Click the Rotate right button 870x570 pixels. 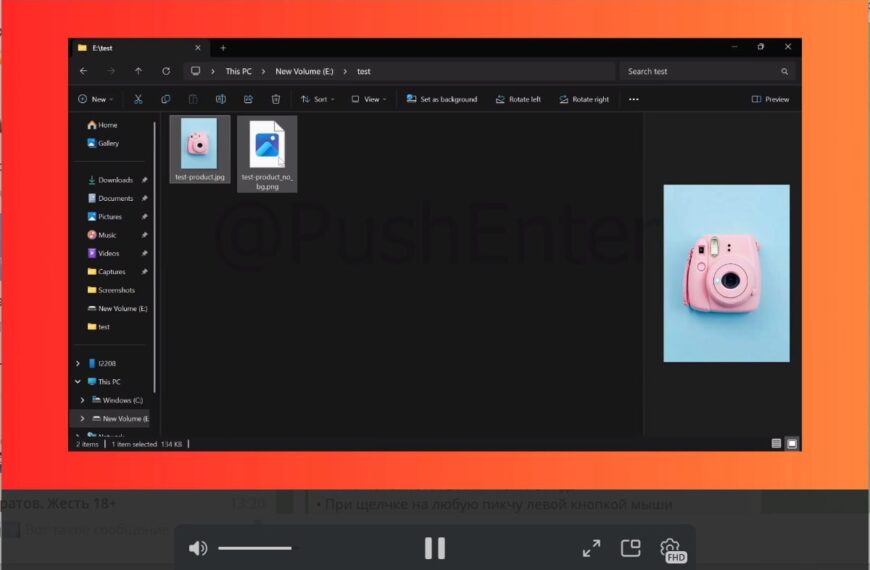(x=584, y=99)
